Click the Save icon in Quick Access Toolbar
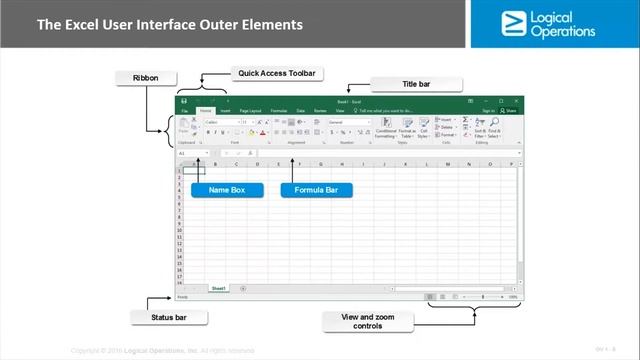Viewport: 640px width, 360px height. point(184,101)
